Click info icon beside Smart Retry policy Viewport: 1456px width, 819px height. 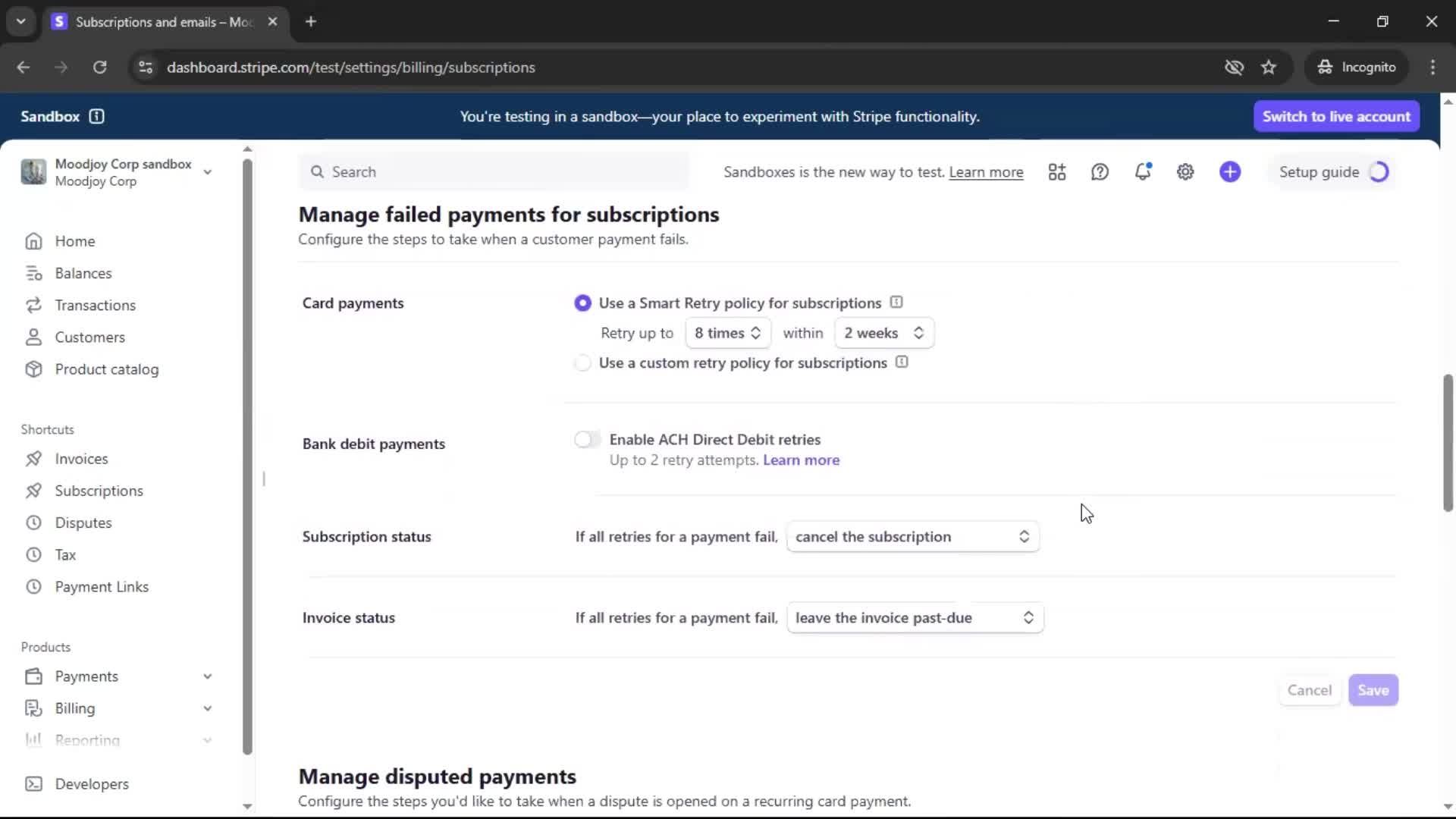pyautogui.click(x=896, y=303)
